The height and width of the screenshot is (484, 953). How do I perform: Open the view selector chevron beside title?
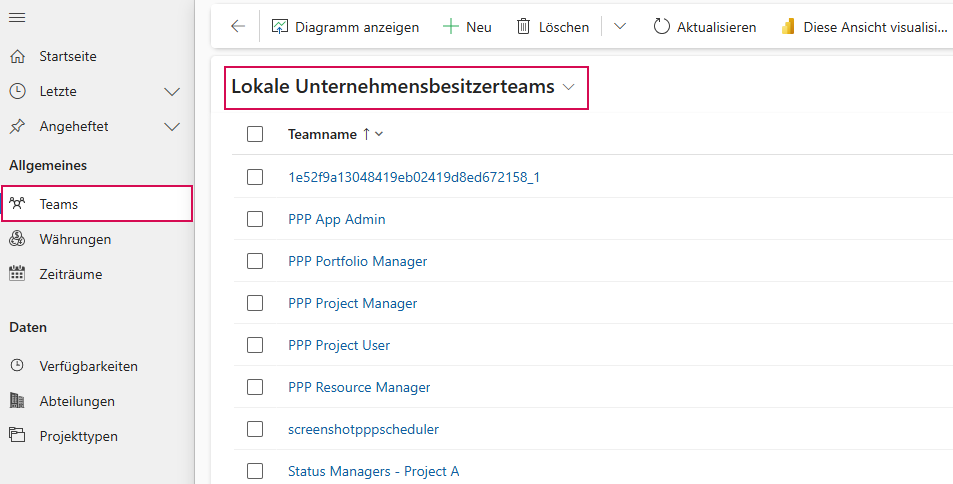point(569,88)
